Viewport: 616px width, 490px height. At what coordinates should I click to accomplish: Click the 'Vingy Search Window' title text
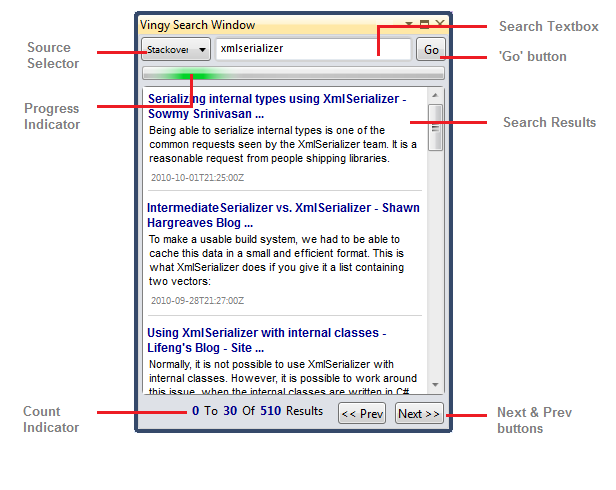pyautogui.click(x=198, y=25)
